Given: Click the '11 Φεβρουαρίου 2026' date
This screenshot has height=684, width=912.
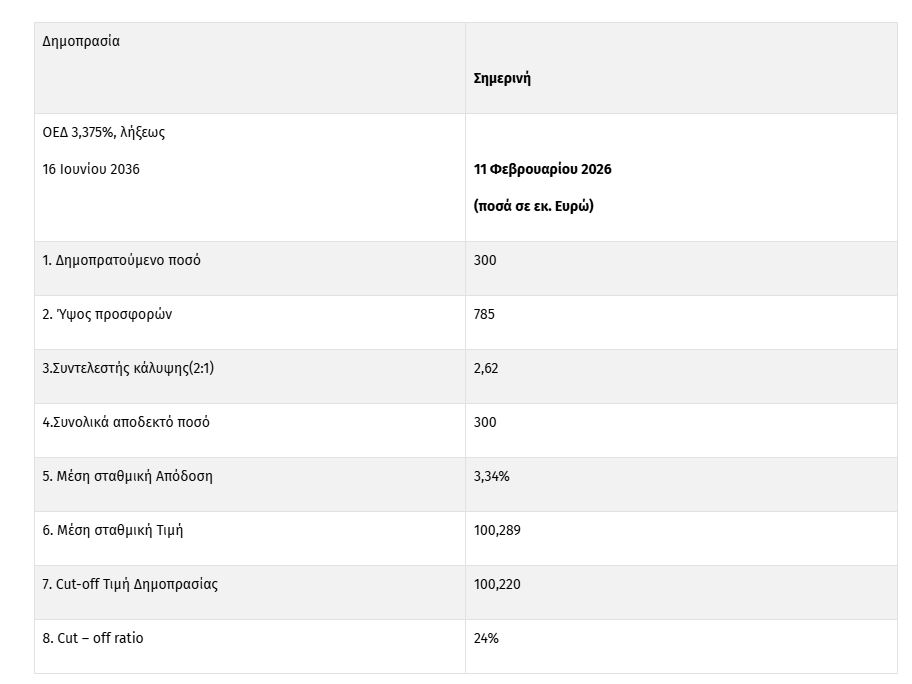Looking at the screenshot, I should click(543, 170).
